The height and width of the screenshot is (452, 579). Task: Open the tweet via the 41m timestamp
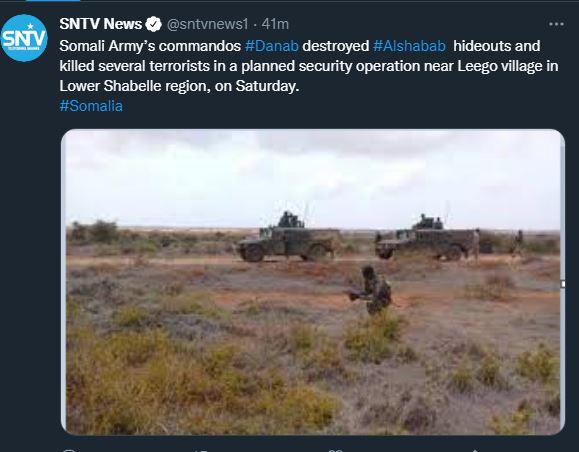[275, 24]
